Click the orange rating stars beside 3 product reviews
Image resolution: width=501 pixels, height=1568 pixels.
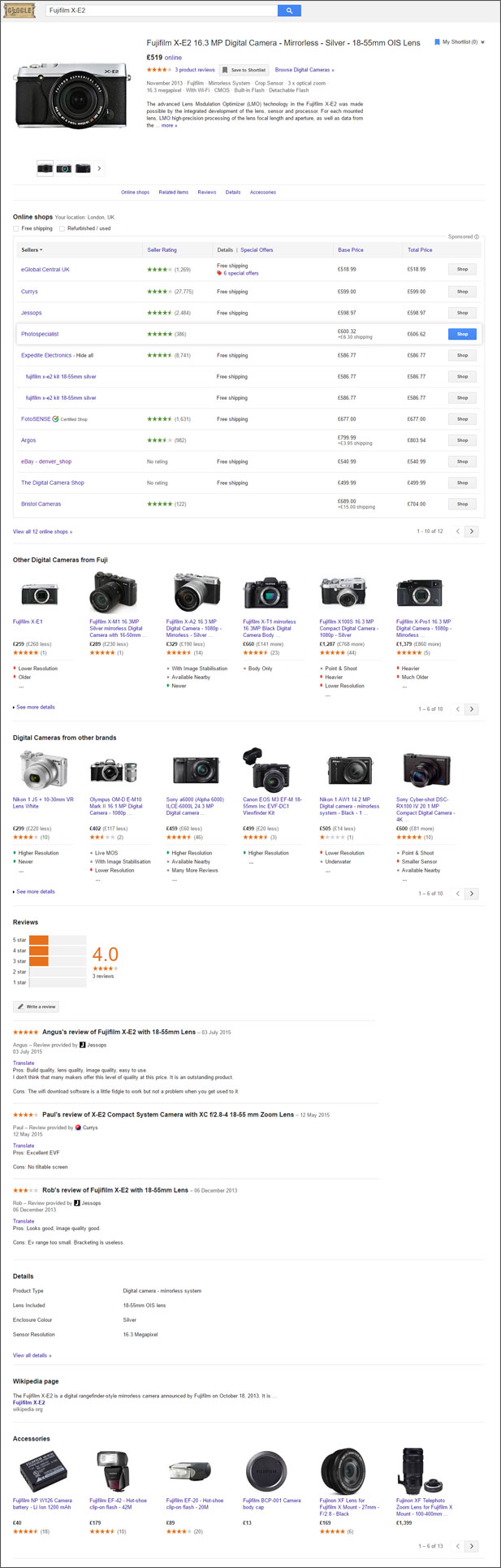coord(159,70)
